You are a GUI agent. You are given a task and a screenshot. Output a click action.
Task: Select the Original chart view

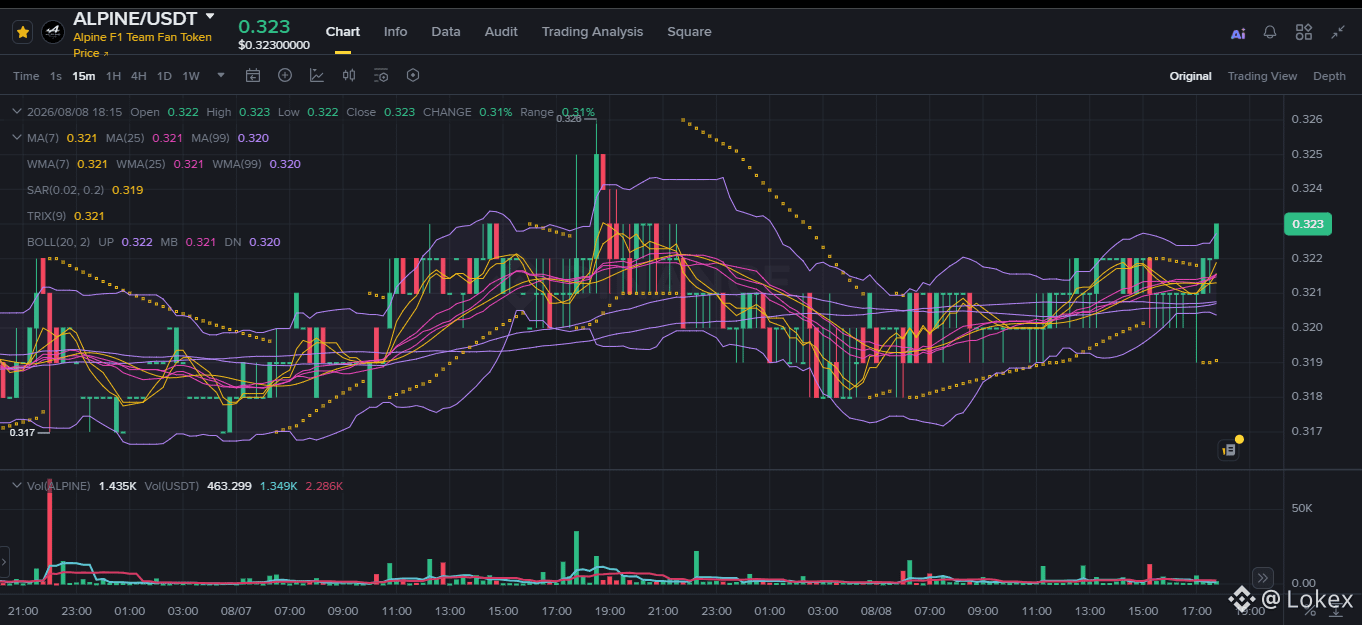pyautogui.click(x=1191, y=76)
